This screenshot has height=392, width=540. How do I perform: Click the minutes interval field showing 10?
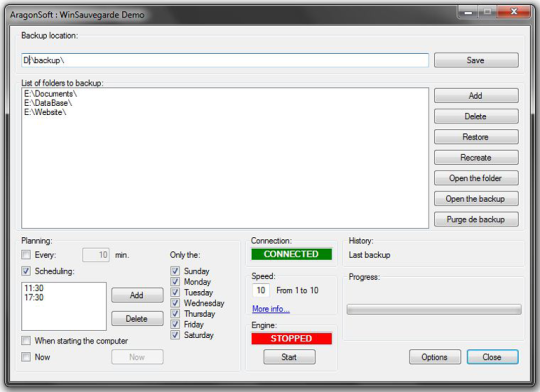pyautogui.click(x=96, y=255)
